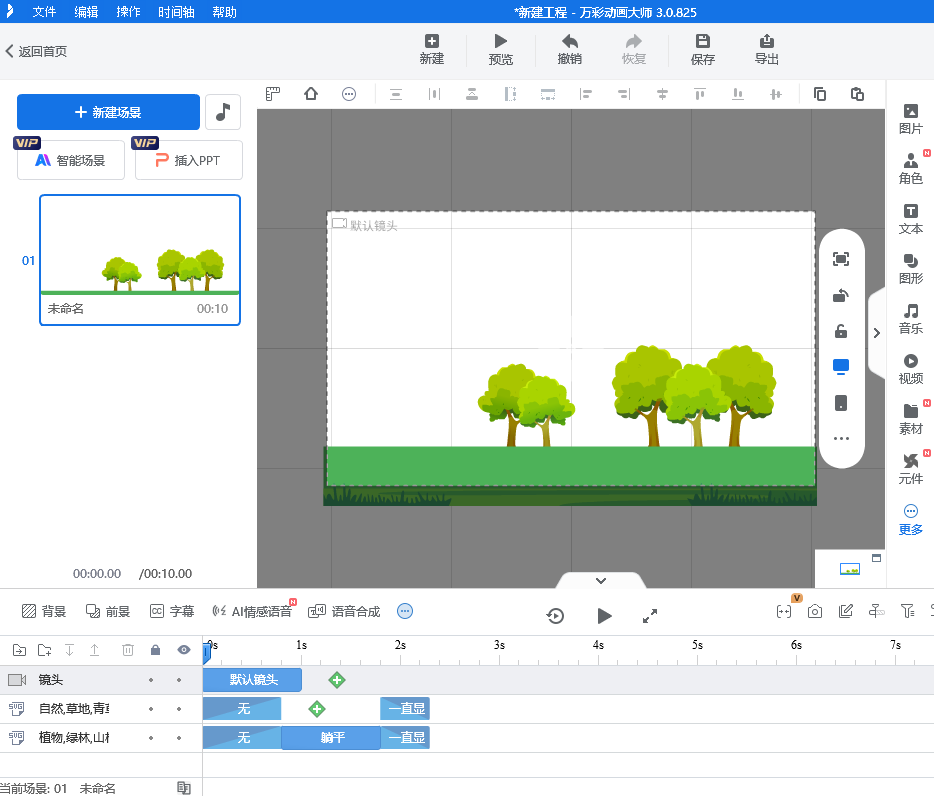Toggle the eye visibility icon in timeline header
934x796 pixels.
[184, 650]
